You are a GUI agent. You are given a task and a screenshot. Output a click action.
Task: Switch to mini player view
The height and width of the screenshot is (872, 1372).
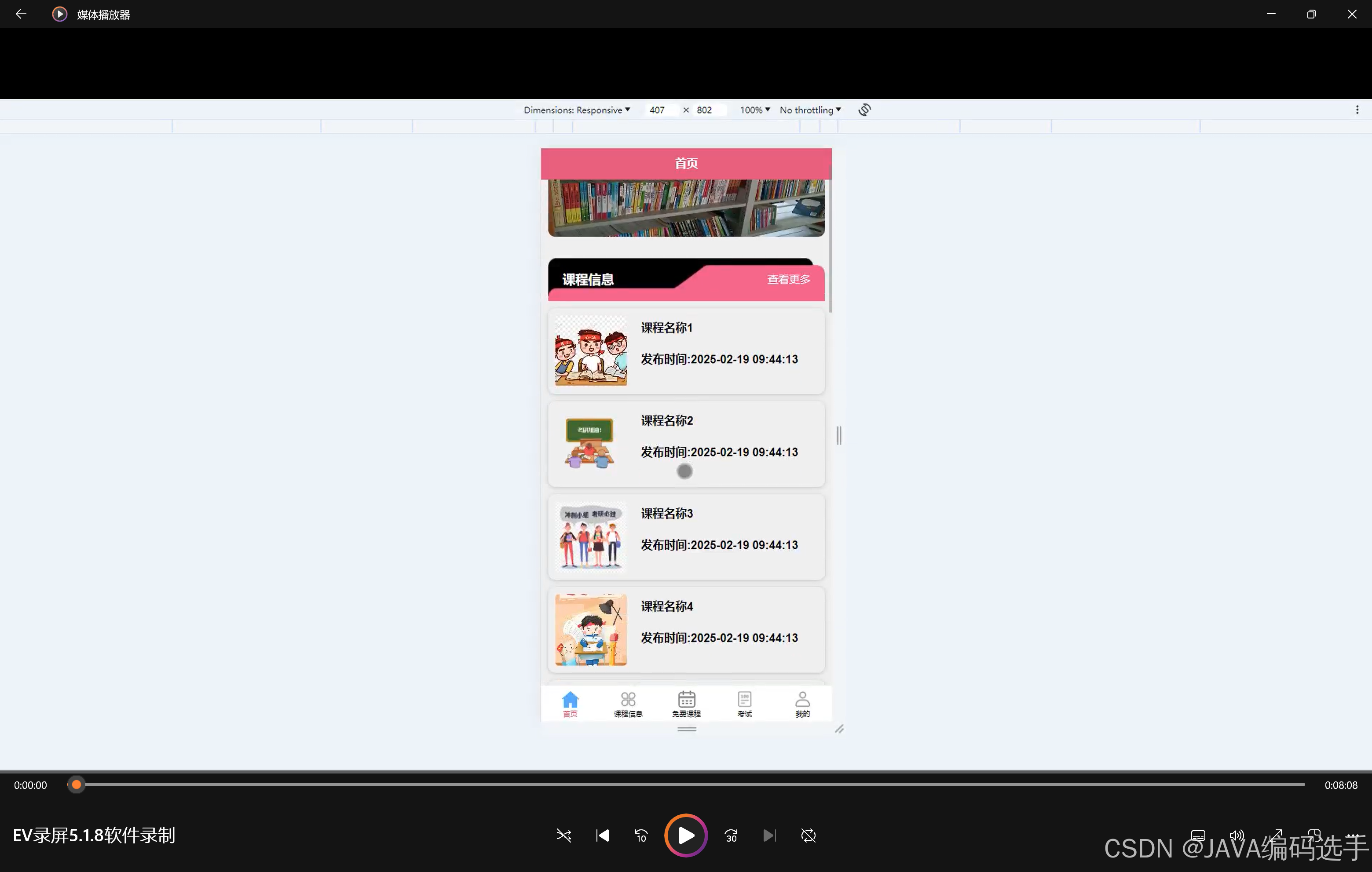click(x=1314, y=836)
